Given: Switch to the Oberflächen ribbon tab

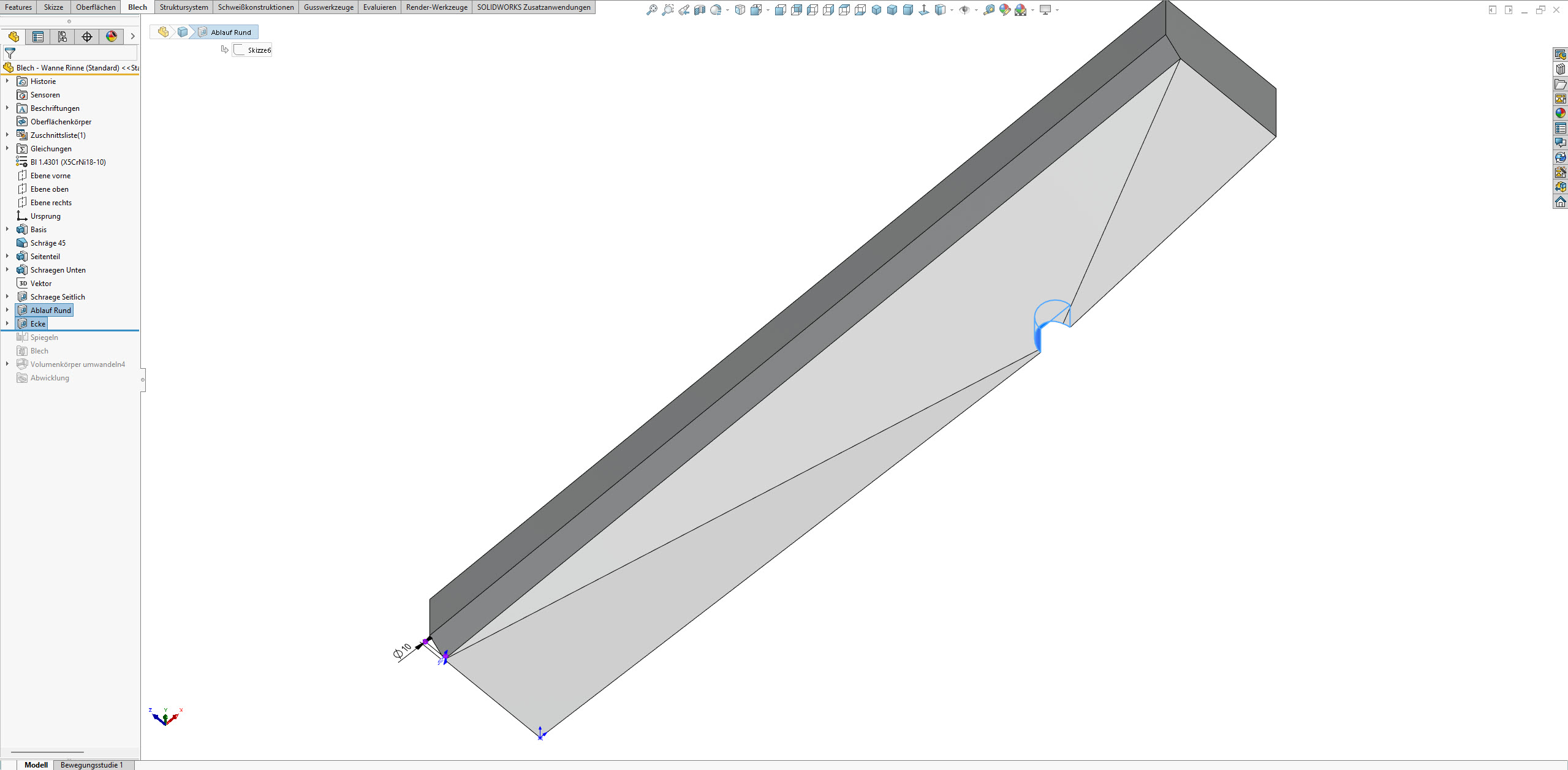Looking at the screenshot, I should (x=96, y=7).
